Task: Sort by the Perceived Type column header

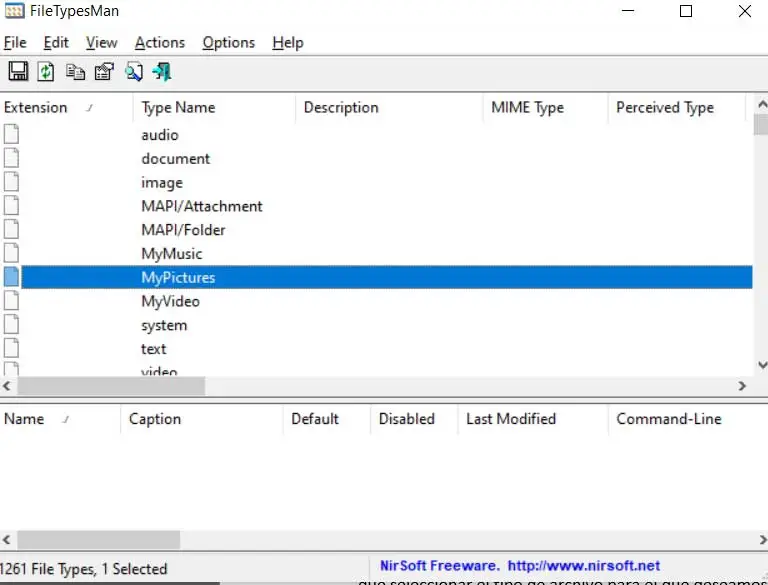Action: pyautogui.click(x=676, y=107)
